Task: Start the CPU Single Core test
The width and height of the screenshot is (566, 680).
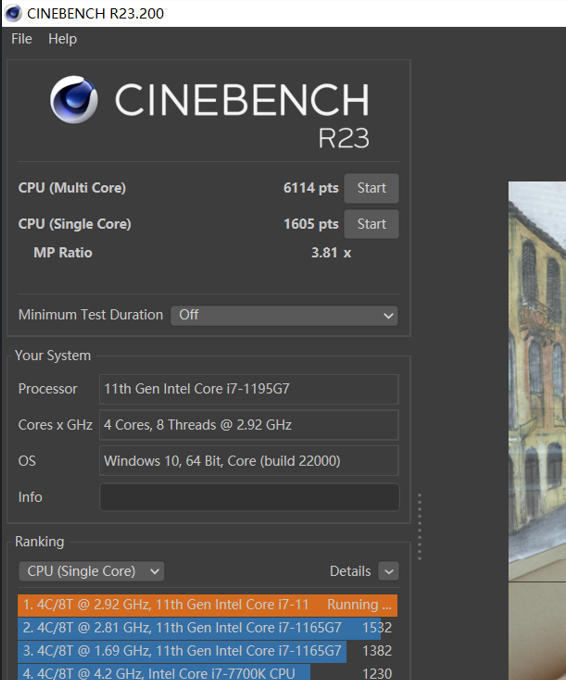Action: pyautogui.click(x=371, y=224)
